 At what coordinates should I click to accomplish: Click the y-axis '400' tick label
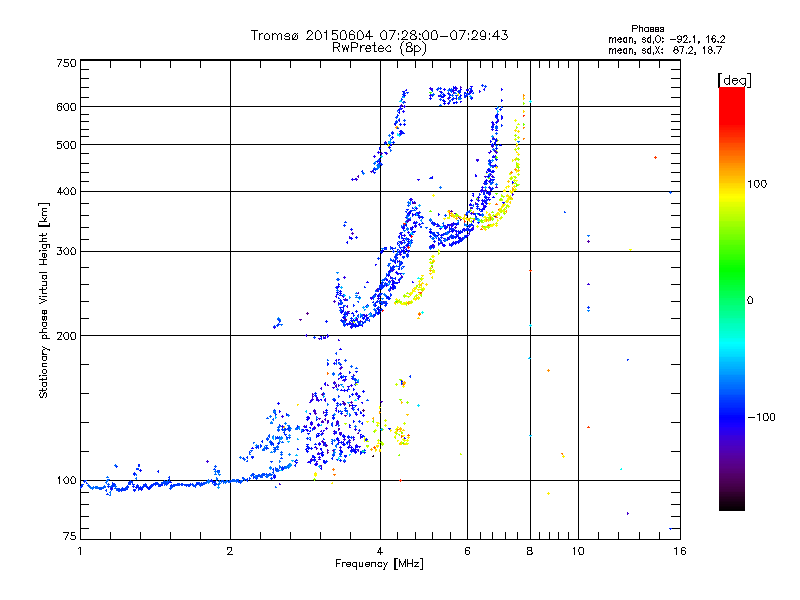tap(66, 192)
